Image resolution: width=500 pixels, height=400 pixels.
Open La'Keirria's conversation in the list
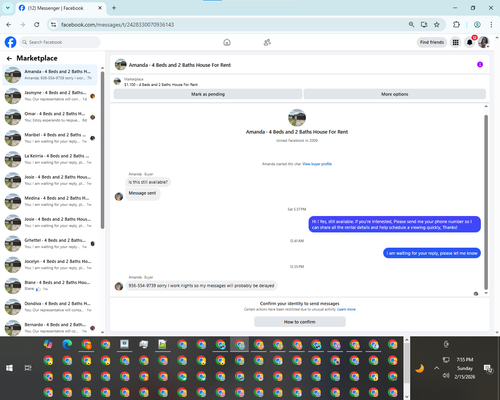(50, 159)
